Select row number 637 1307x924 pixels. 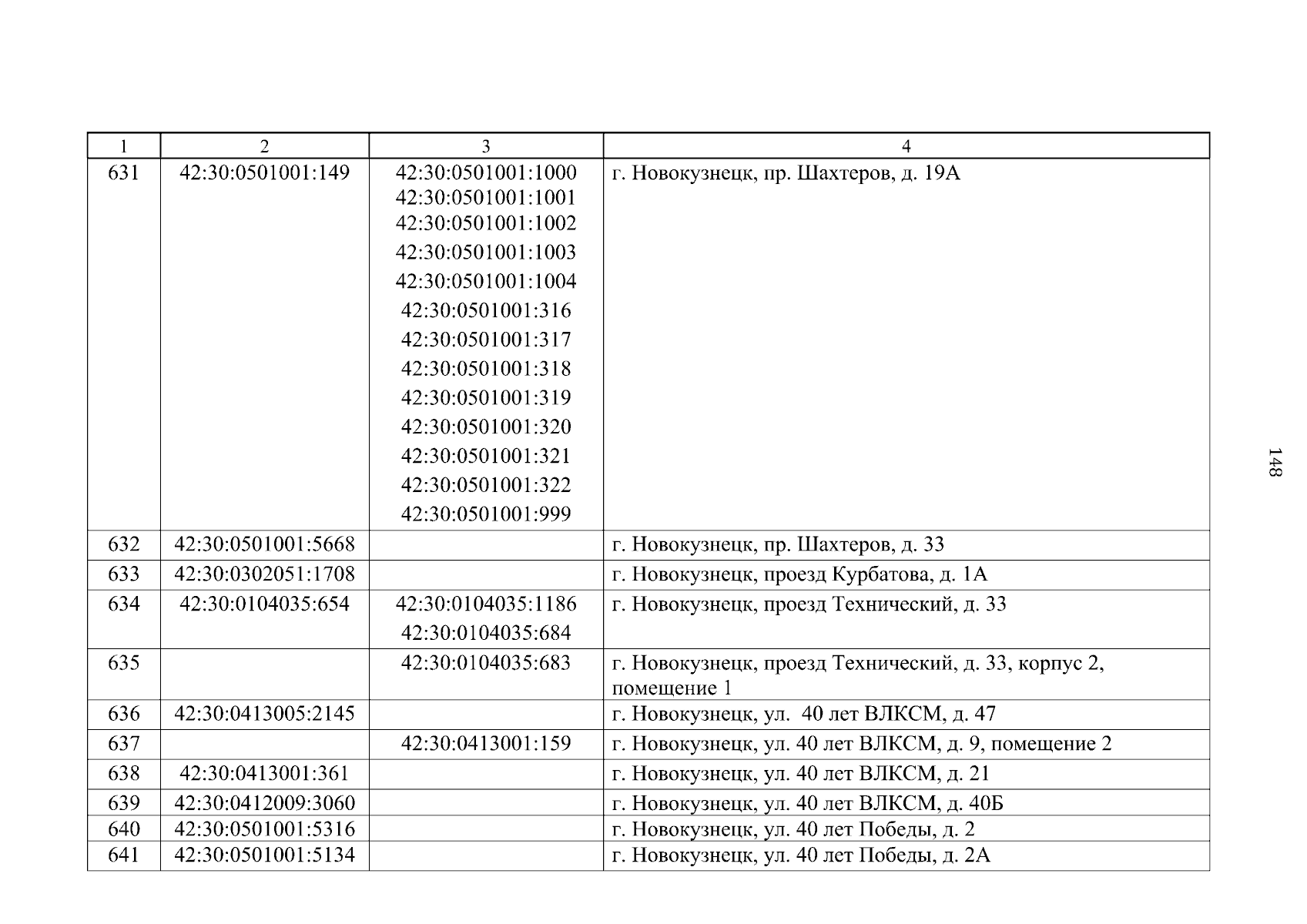tap(124, 744)
